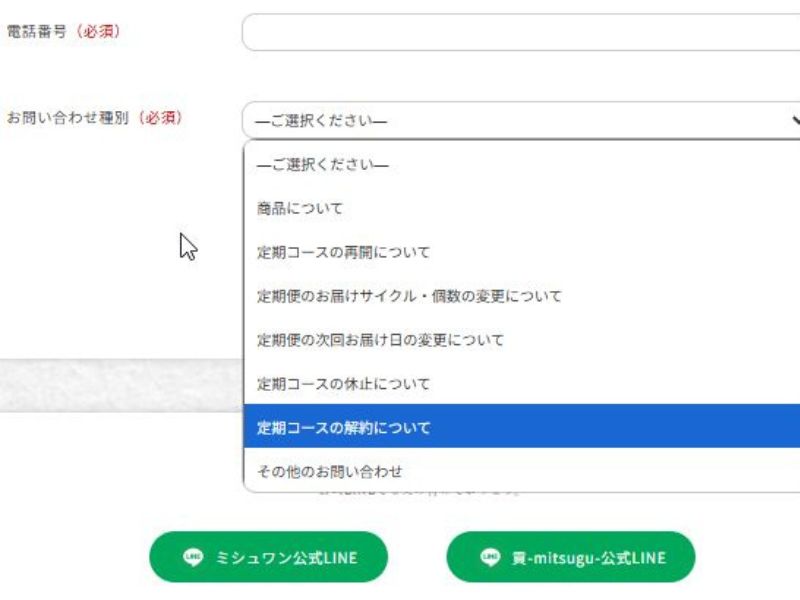
Task: Open the お問い合わせ種別 select box
Action: coord(521,120)
